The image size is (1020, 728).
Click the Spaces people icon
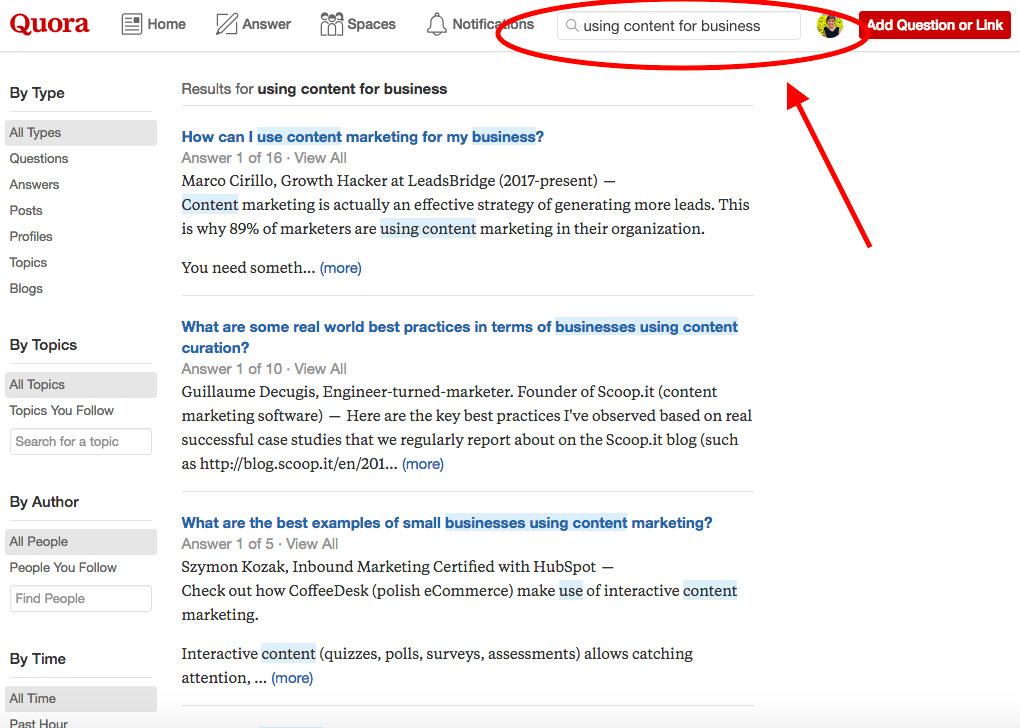[x=331, y=25]
